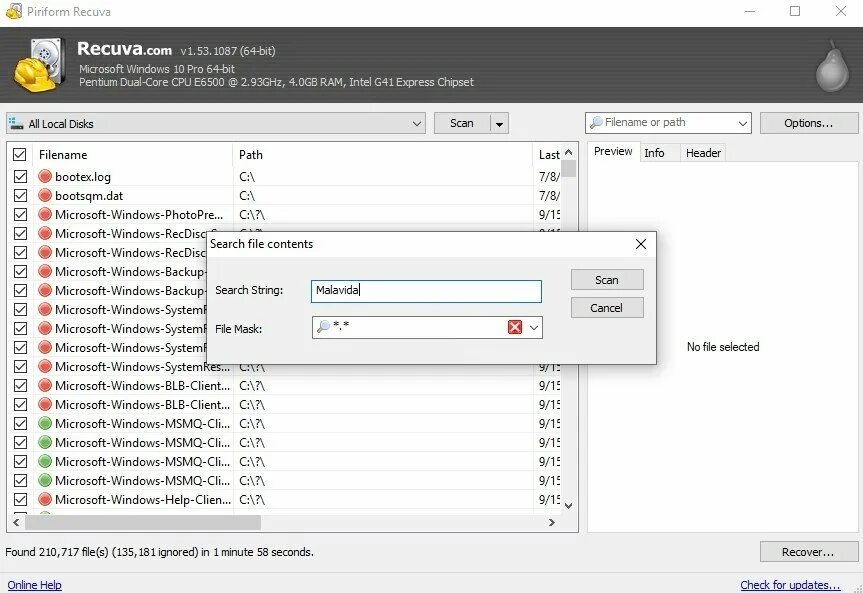The height and width of the screenshot is (593, 863).
Task: Uncheck first Microsoft-Windows-BLB-Client... checkbox
Action: (20, 385)
